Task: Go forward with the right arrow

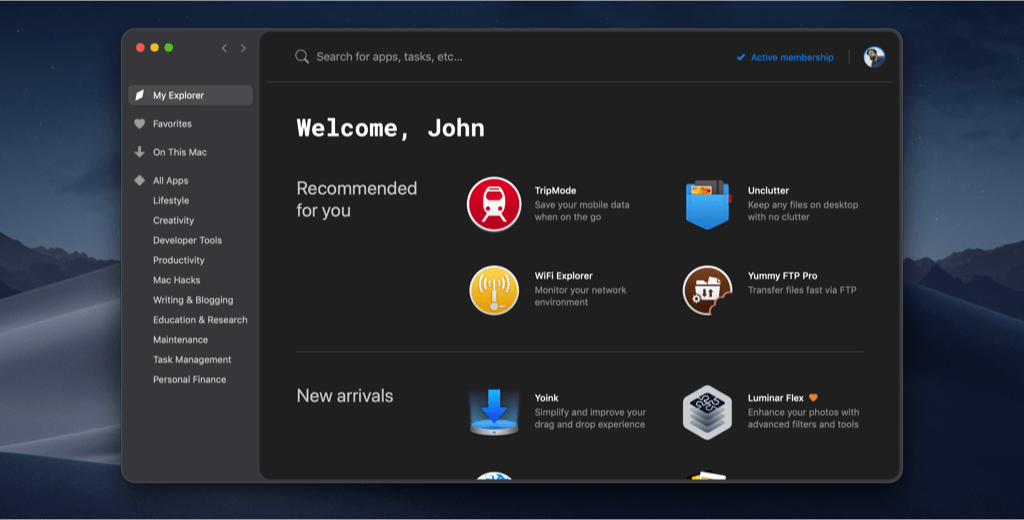Action: 243,48
